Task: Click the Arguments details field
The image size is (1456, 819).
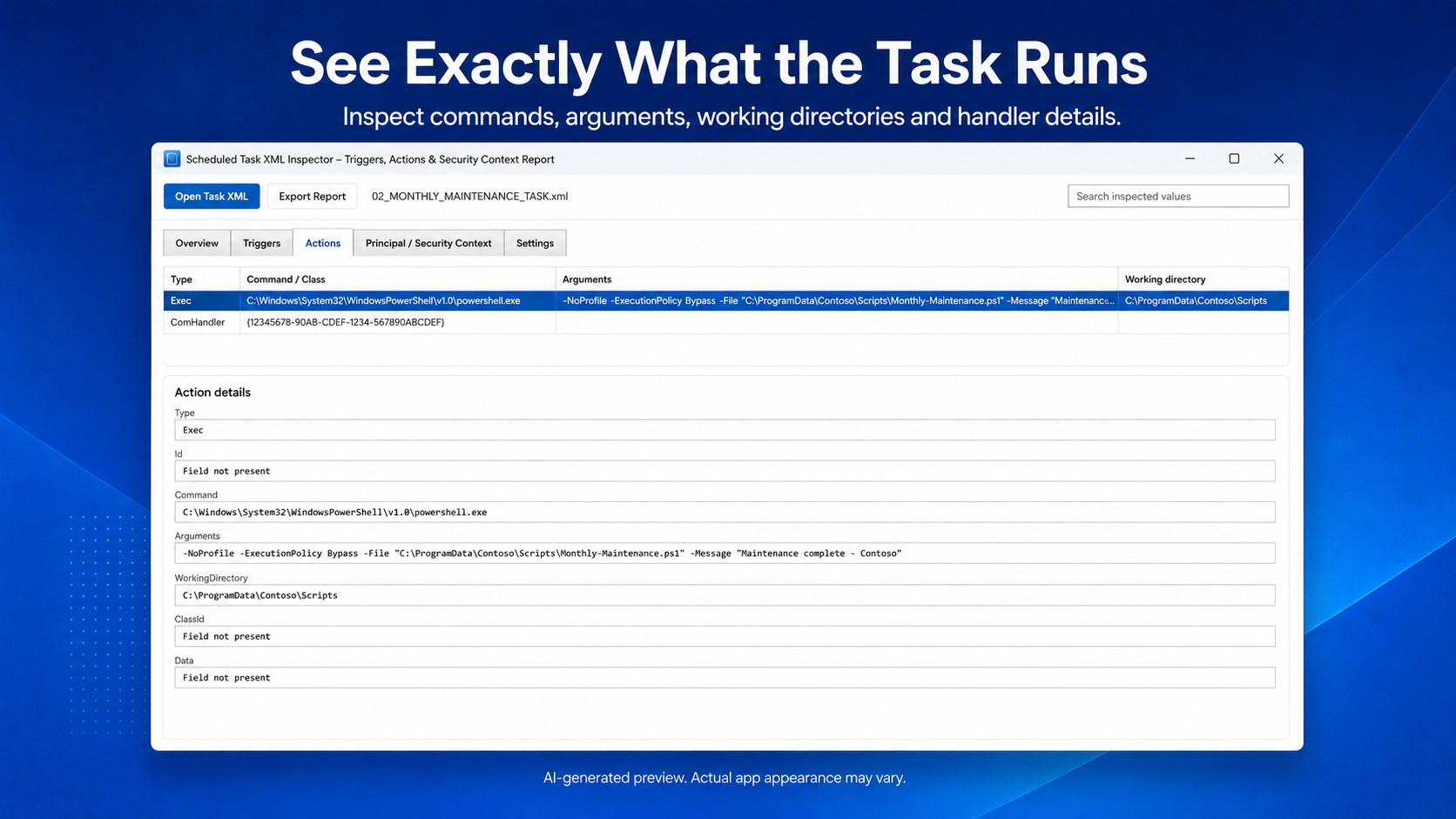Action: coord(725,553)
